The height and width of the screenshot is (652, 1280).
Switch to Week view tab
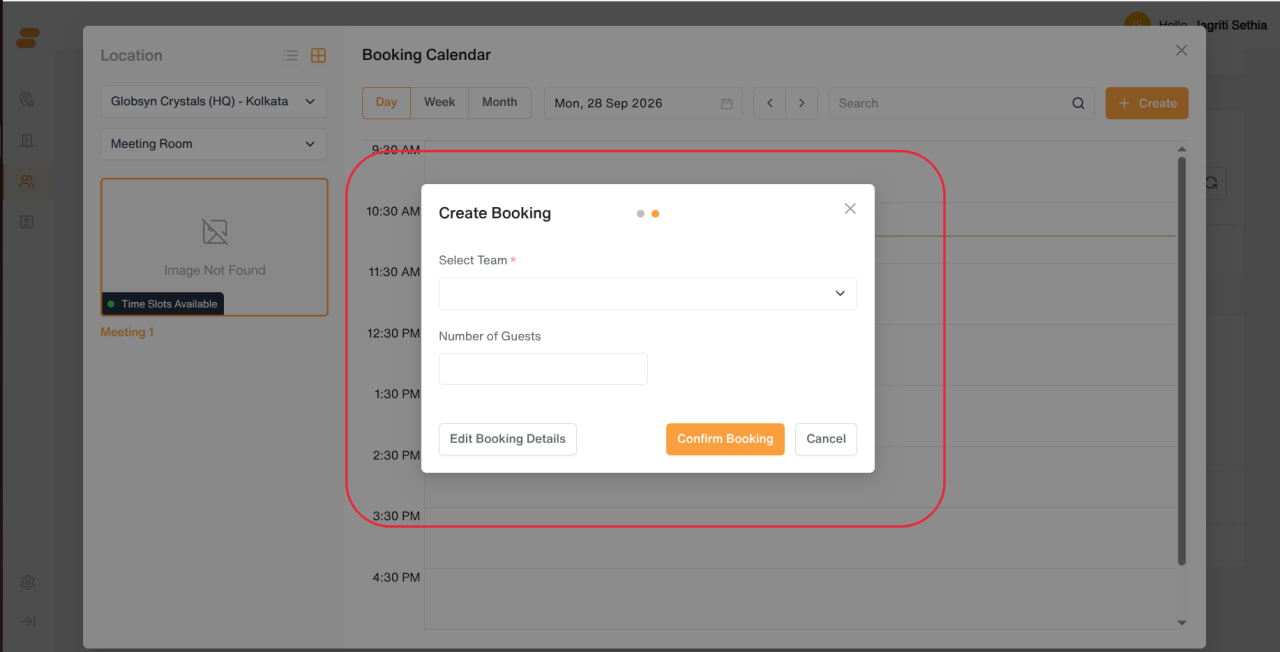(x=439, y=103)
